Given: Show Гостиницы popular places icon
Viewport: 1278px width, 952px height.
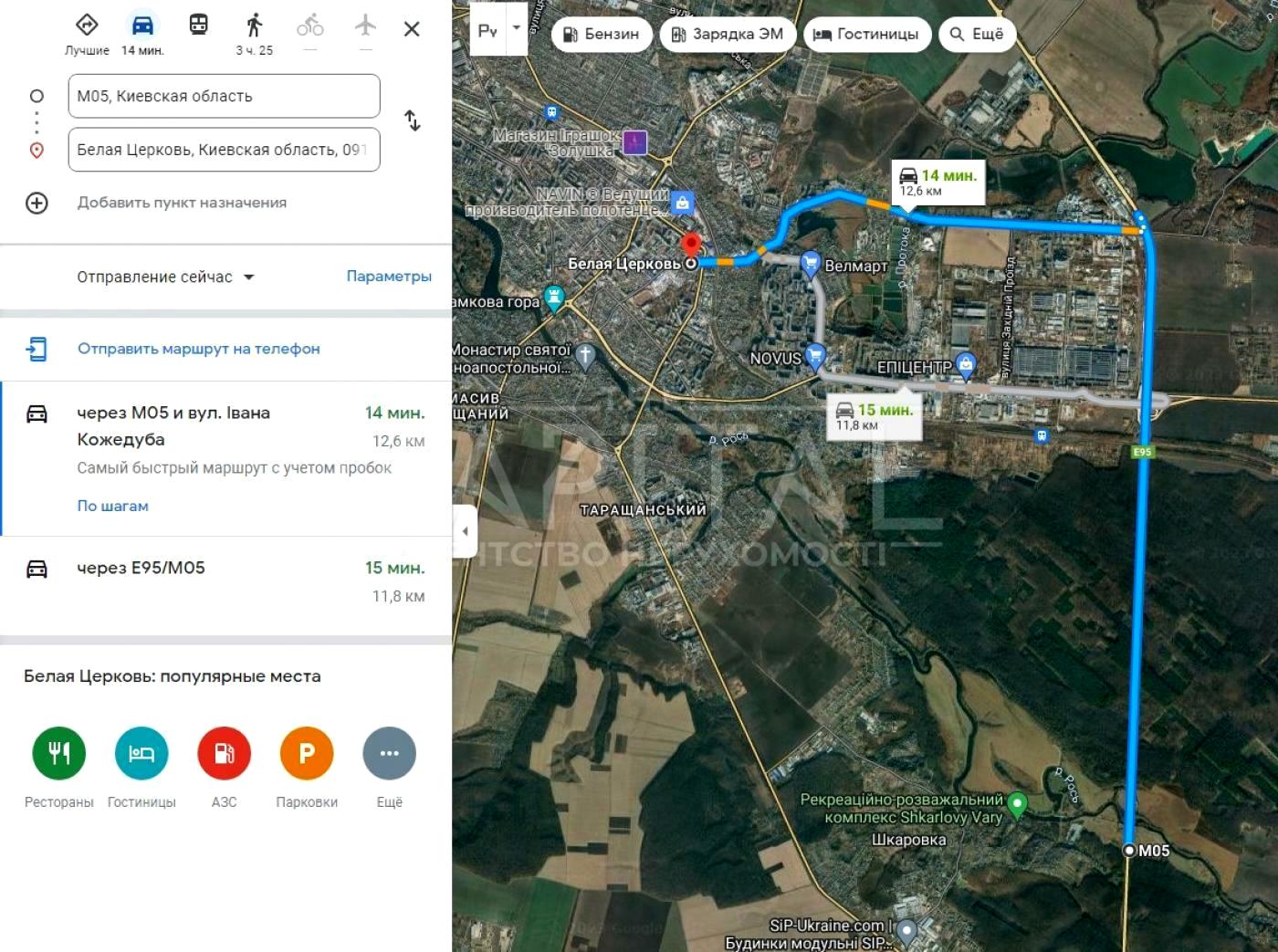Looking at the screenshot, I should (x=141, y=753).
